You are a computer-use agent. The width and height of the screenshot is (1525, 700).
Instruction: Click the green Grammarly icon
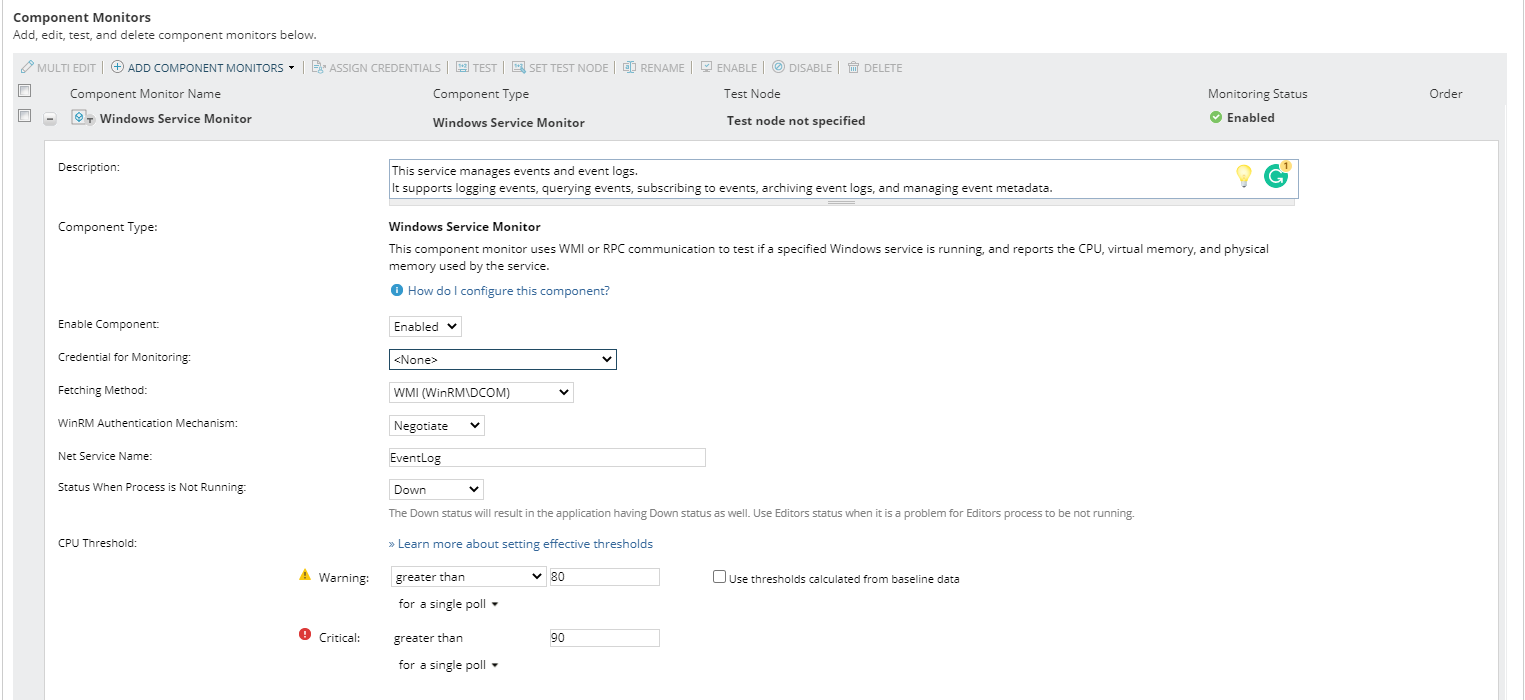1276,176
